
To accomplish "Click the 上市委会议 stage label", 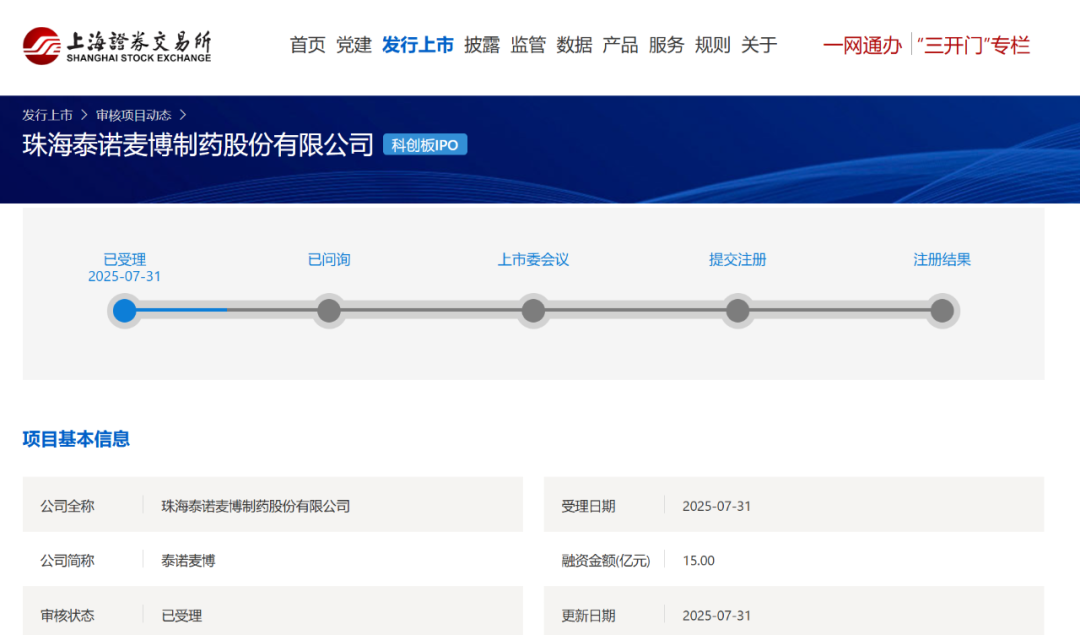I will tap(533, 260).
